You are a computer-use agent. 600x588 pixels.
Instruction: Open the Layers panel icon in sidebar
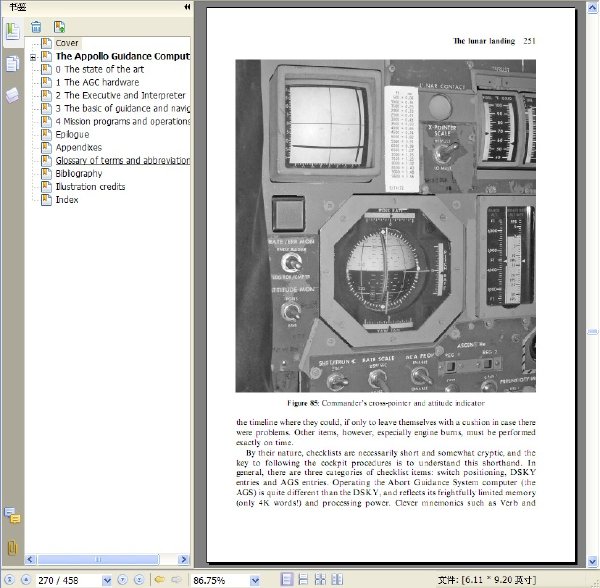pyautogui.click(x=12, y=95)
